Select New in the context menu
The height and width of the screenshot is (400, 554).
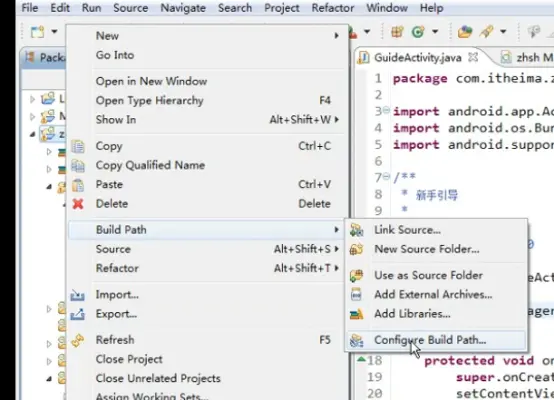pyautogui.click(x=206, y=36)
